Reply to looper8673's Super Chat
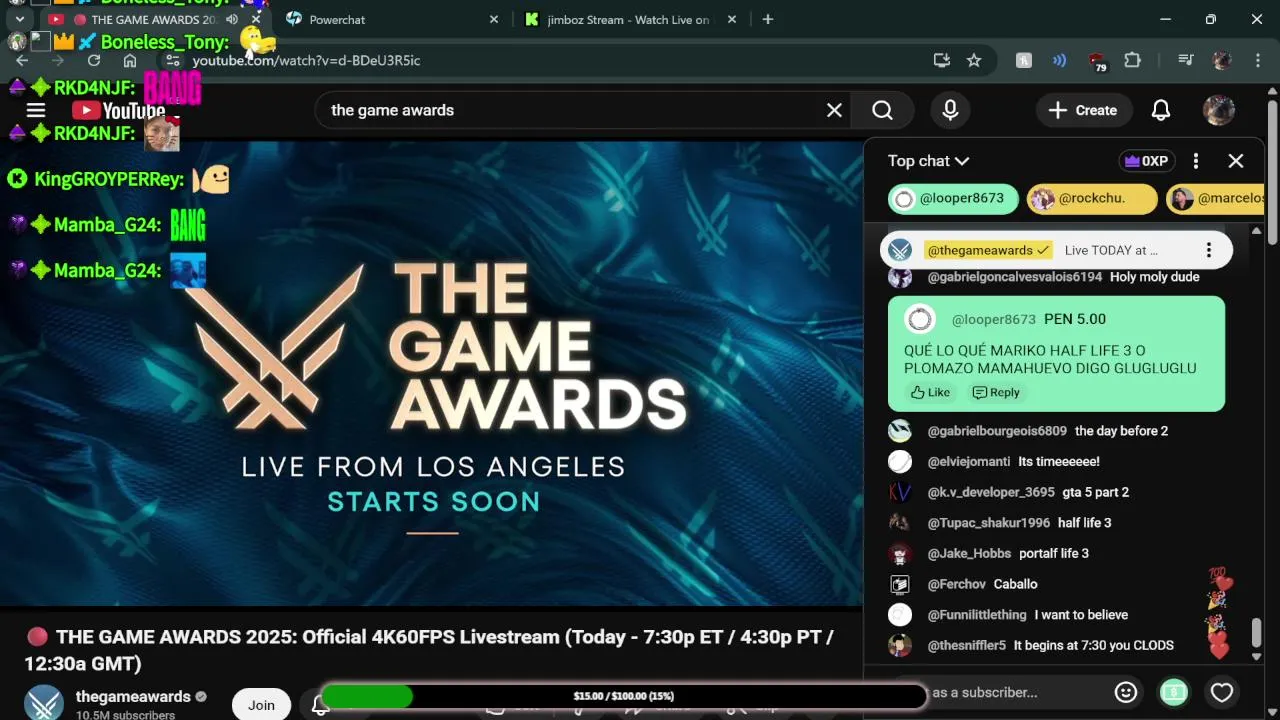The image size is (1280, 720). 996,392
